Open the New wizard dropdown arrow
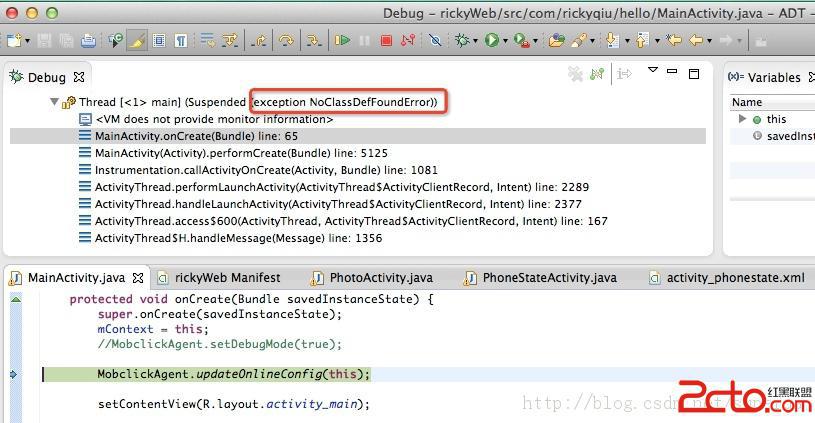Screen dimensions: 815x423 [x=27, y=41]
